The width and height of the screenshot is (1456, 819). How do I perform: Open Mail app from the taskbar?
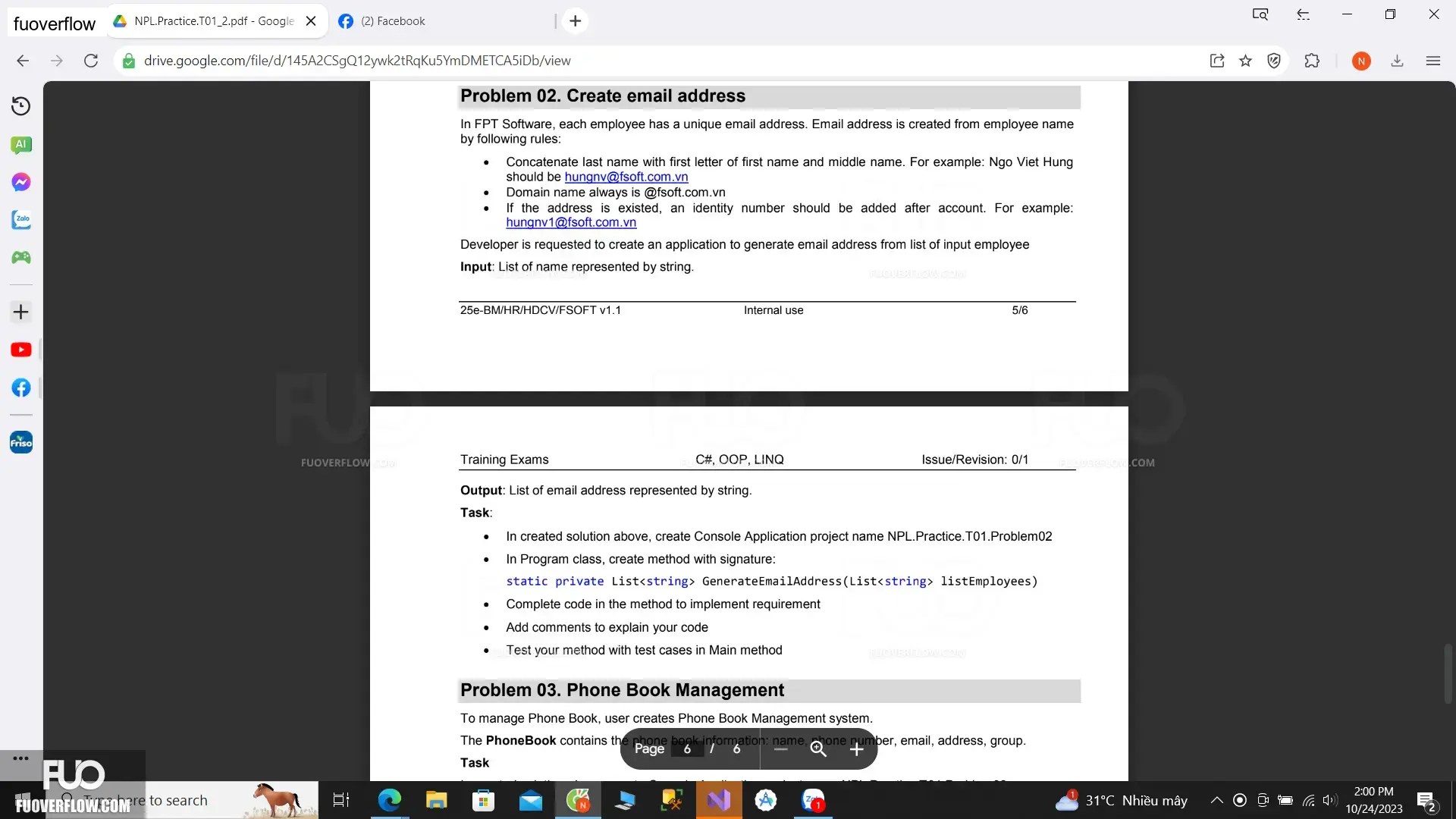(531, 800)
